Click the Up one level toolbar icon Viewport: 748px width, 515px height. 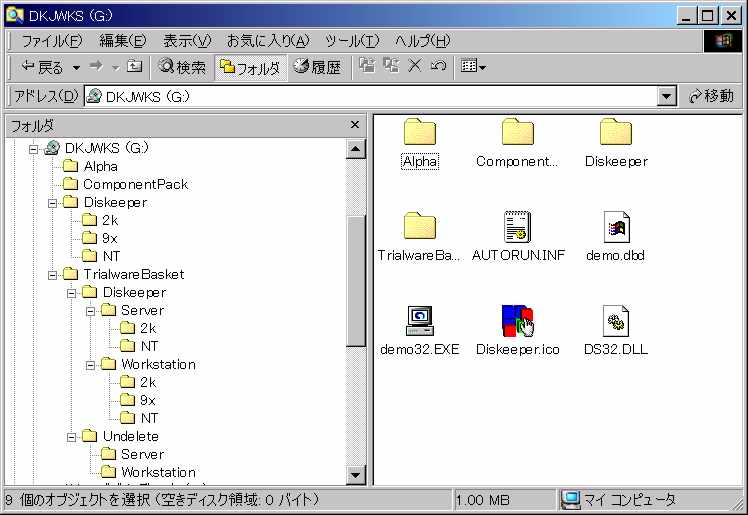coord(135,66)
